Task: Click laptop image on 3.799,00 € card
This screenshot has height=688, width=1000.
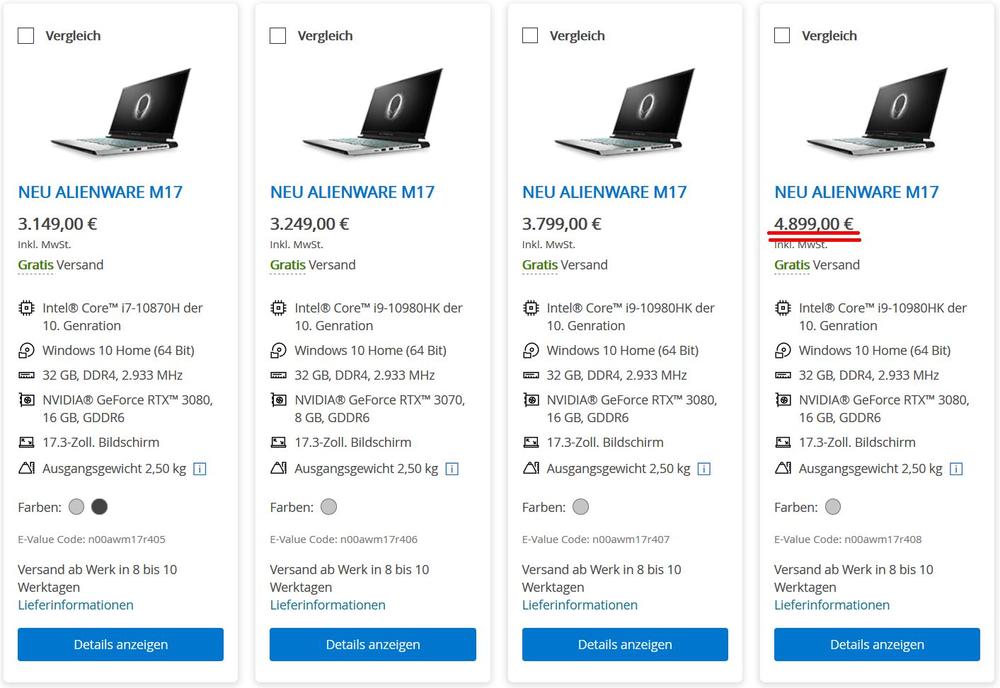Action: coord(625,110)
